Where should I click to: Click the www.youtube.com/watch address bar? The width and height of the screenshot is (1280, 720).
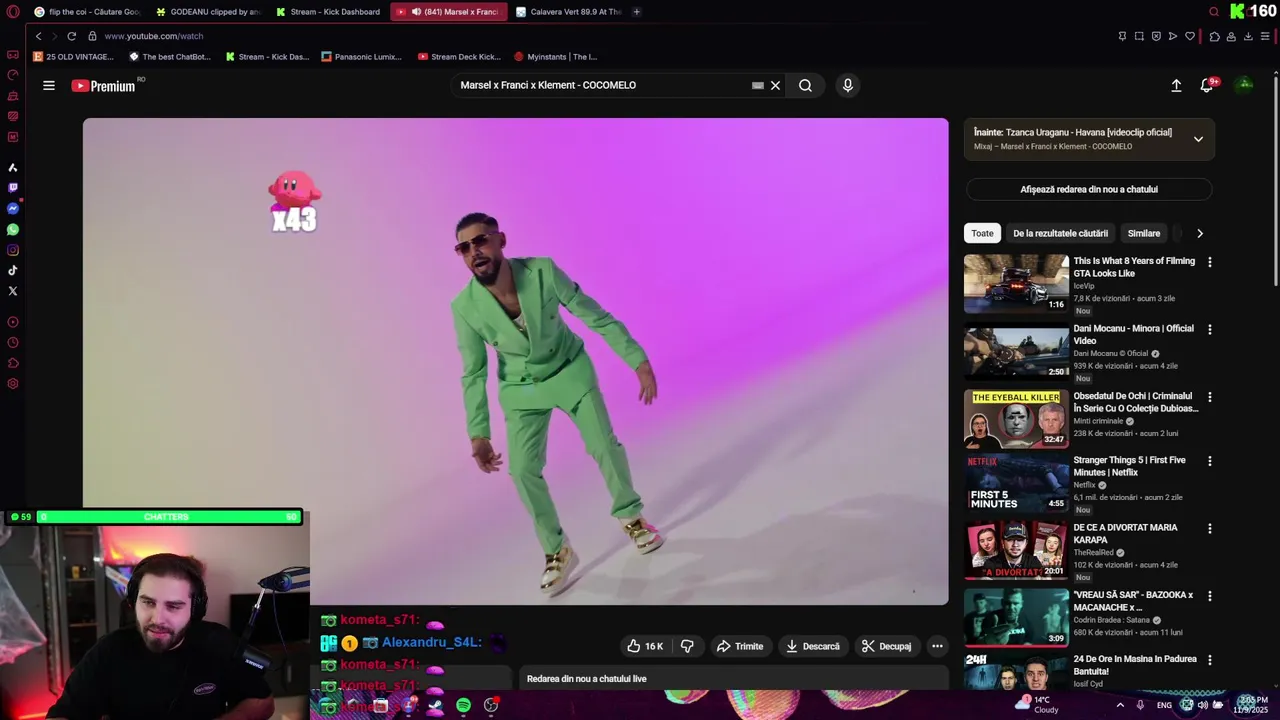point(153,36)
